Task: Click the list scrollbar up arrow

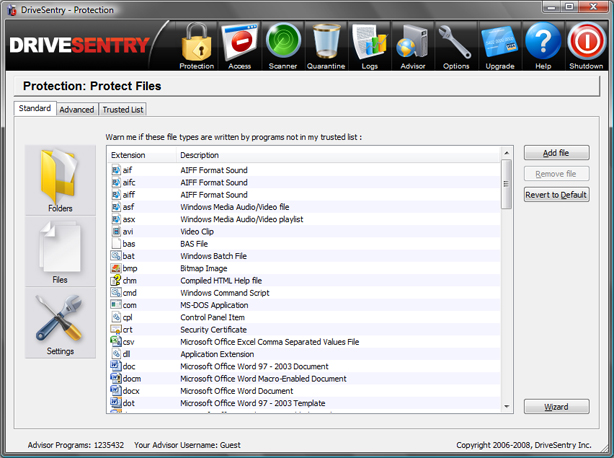Action: click(507, 153)
